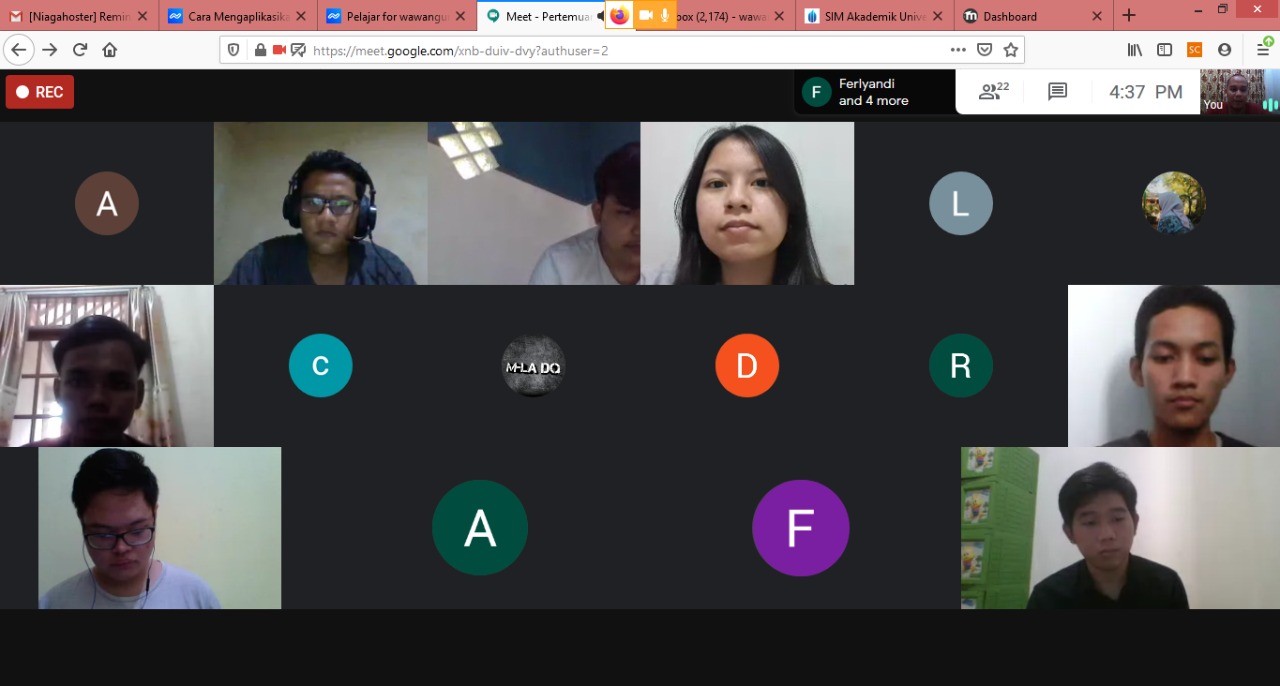Open a new browser tab
Image resolution: width=1280 pixels, height=686 pixels.
(1129, 16)
